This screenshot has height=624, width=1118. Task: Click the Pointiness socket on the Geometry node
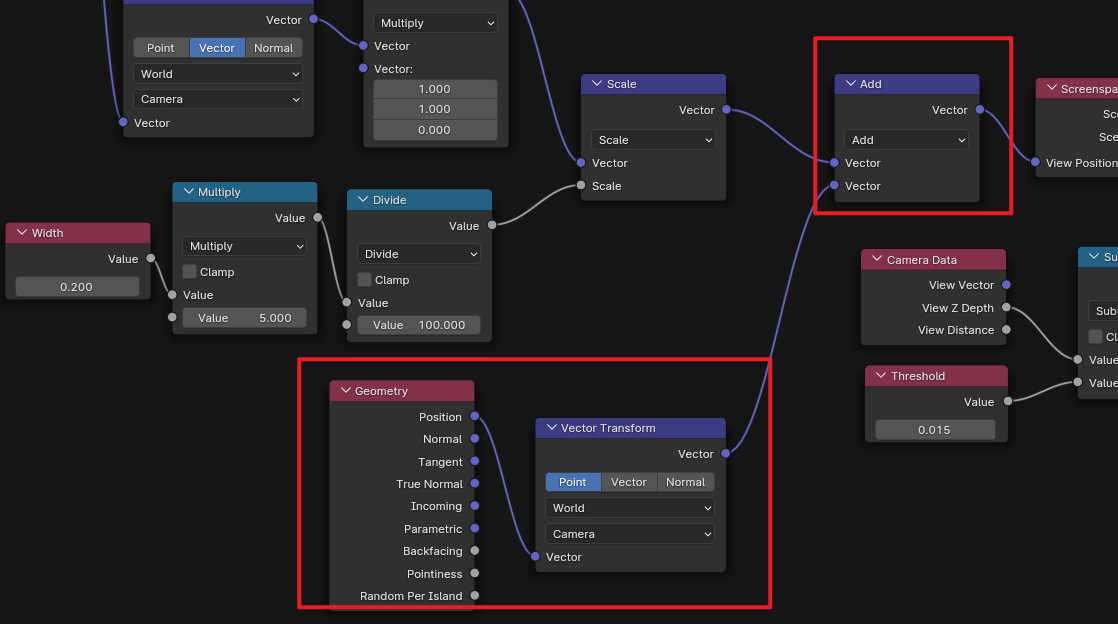click(474, 573)
